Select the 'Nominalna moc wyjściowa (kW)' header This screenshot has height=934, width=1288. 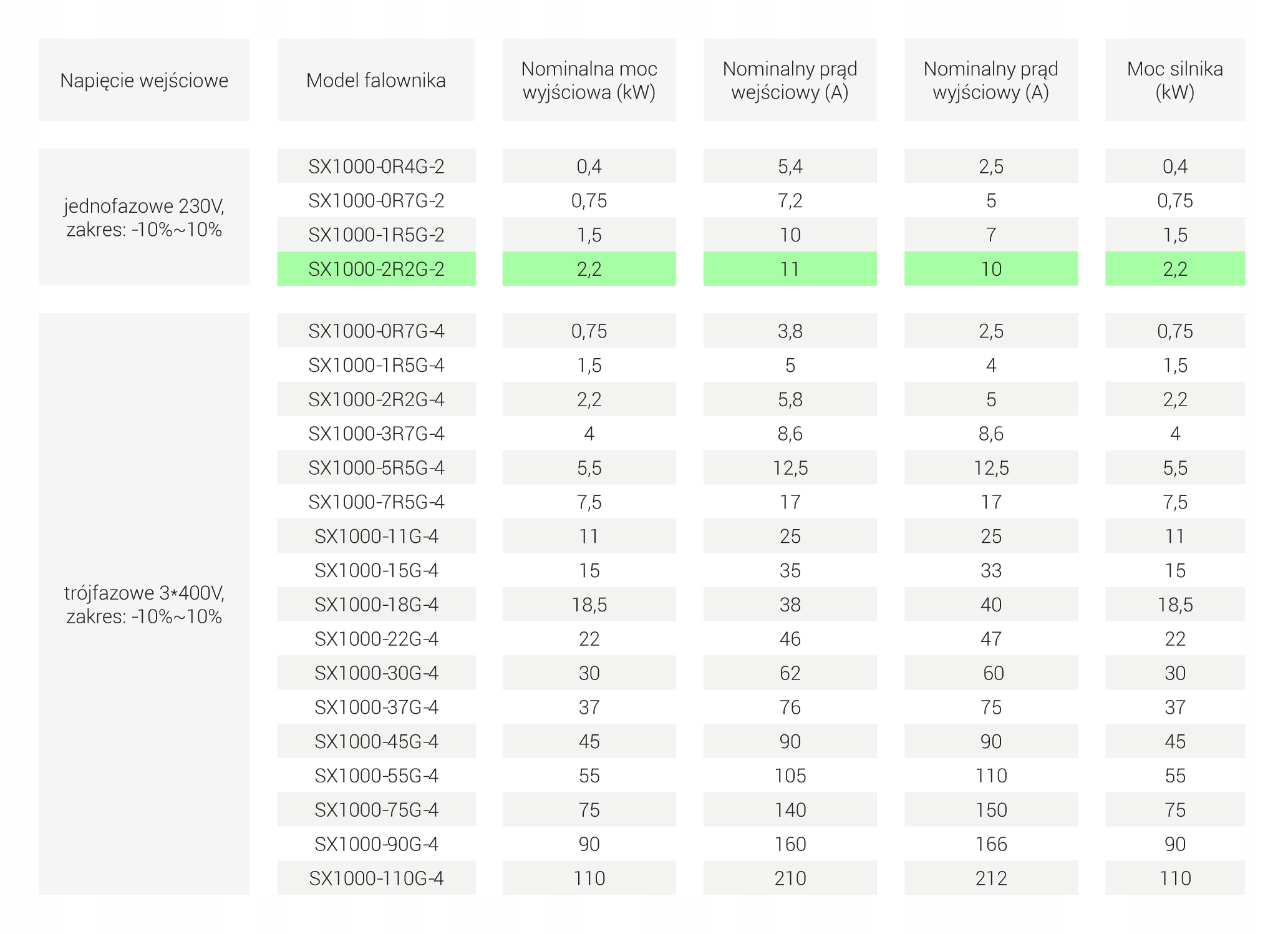pos(589,80)
